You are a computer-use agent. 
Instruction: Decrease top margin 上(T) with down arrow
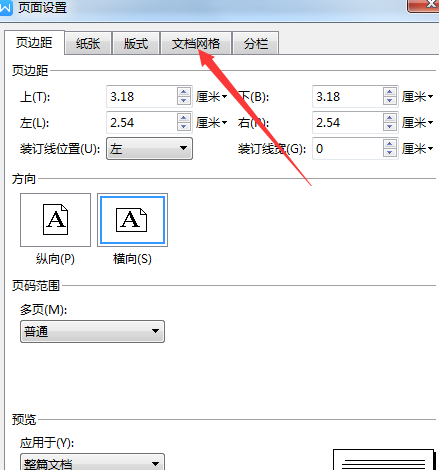184,101
